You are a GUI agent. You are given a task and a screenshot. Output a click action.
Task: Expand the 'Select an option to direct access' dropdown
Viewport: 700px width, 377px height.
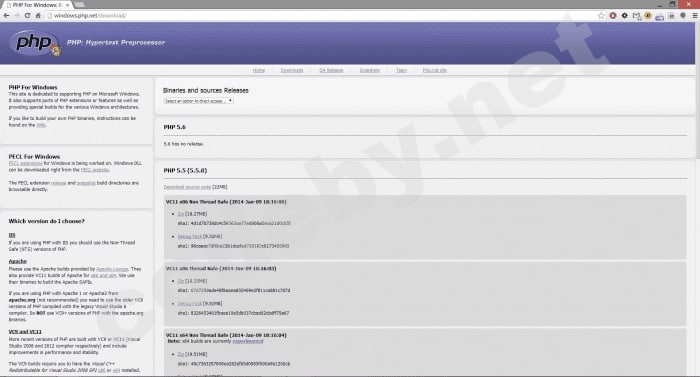tap(198, 101)
